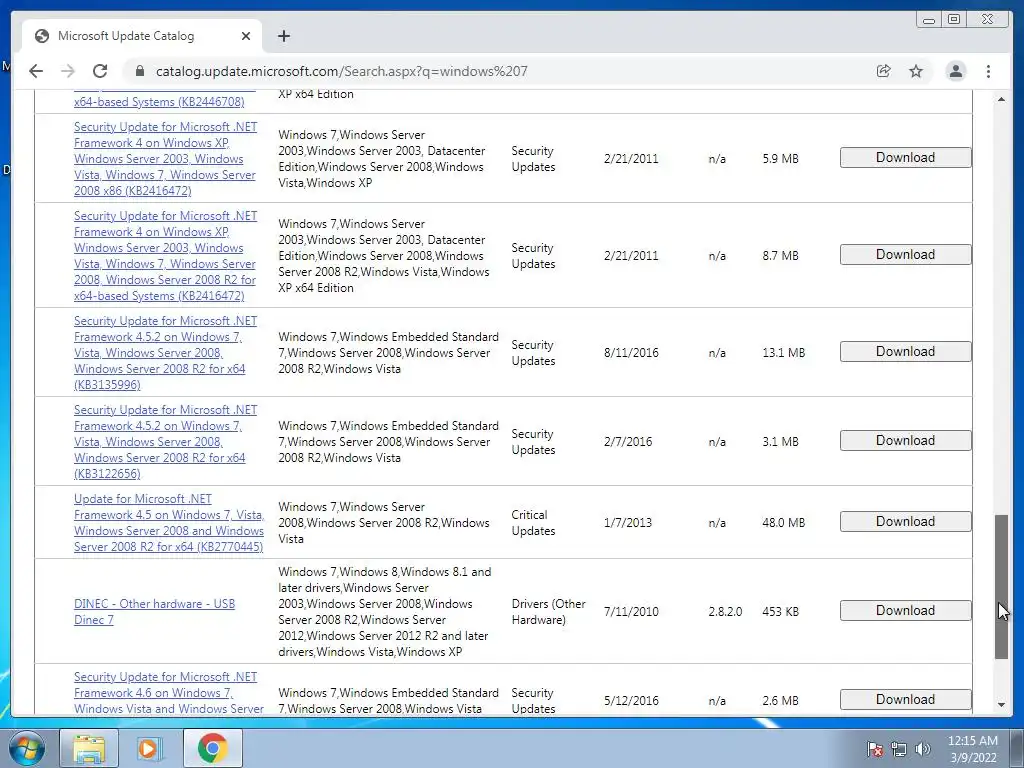This screenshot has width=1024, height=768.
Task: Open Action Center flag icon in tray
Action: (x=875, y=749)
